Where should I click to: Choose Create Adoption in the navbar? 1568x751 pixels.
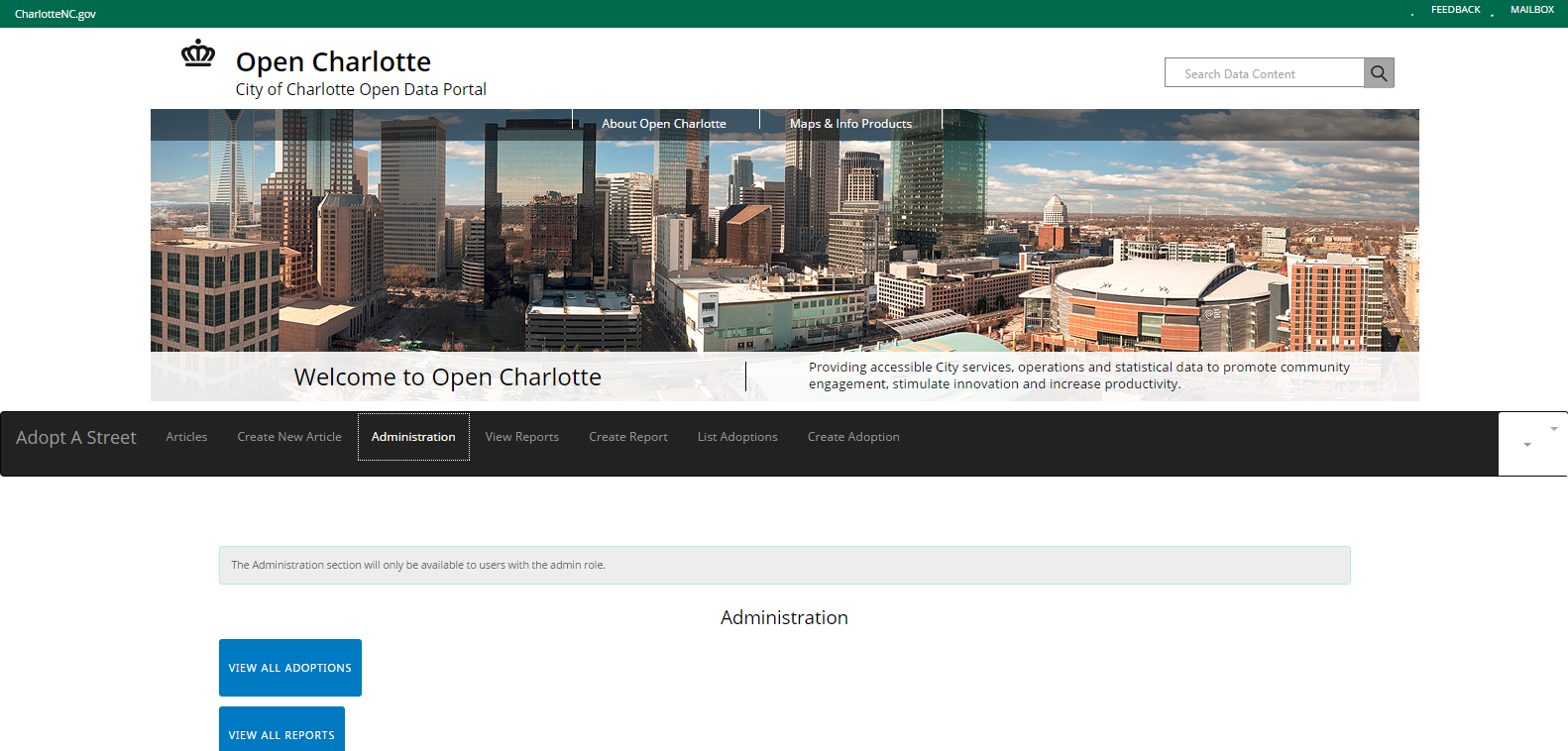(x=853, y=437)
